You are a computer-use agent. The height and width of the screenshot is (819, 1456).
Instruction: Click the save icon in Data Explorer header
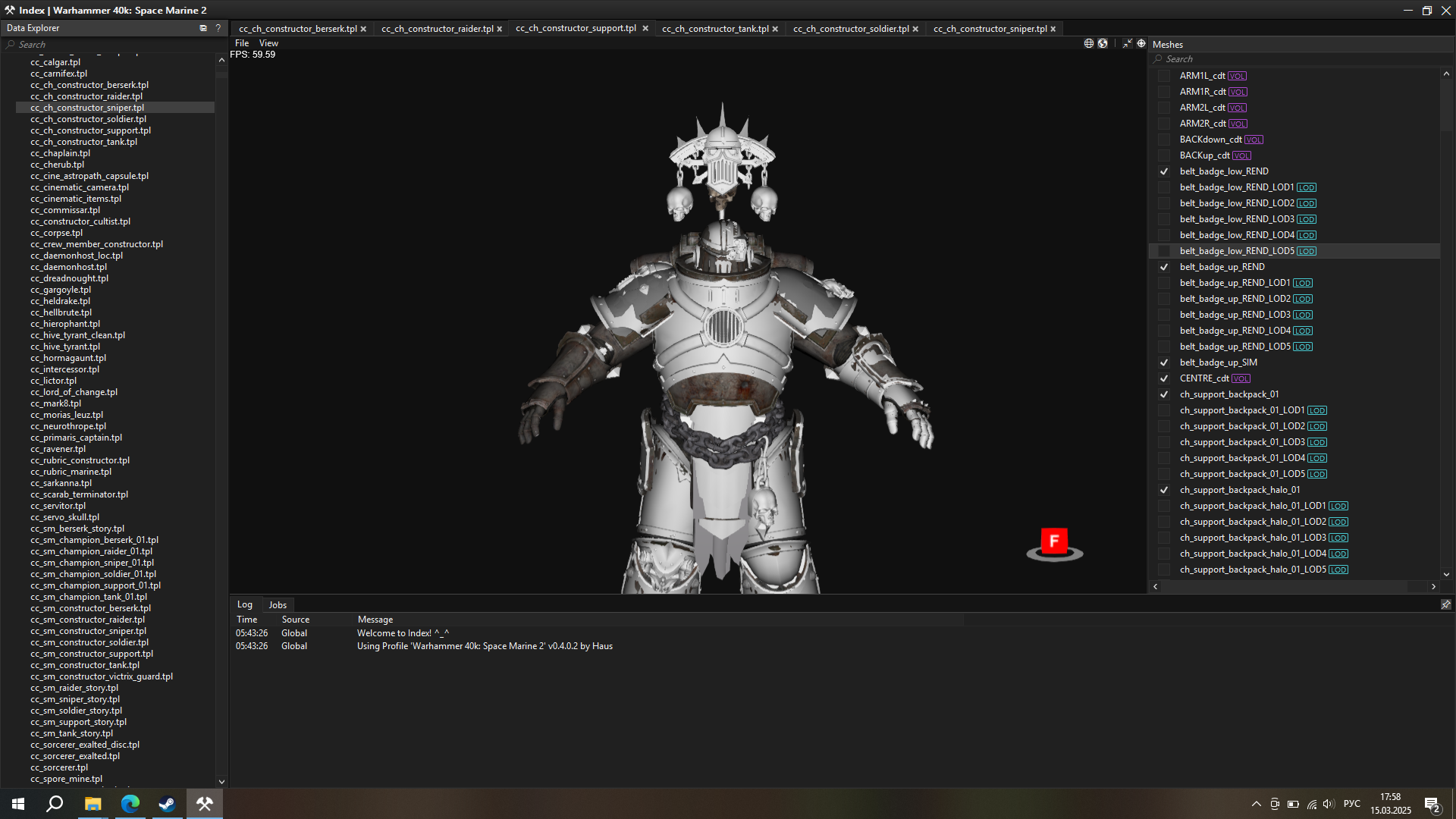tap(203, 28)
